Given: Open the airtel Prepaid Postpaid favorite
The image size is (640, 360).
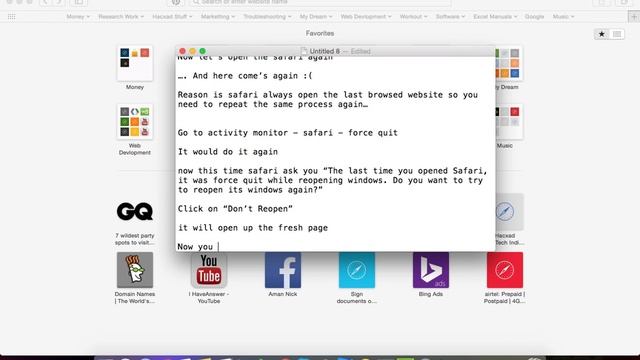Looking at the screenshot, I should point(504,270).
